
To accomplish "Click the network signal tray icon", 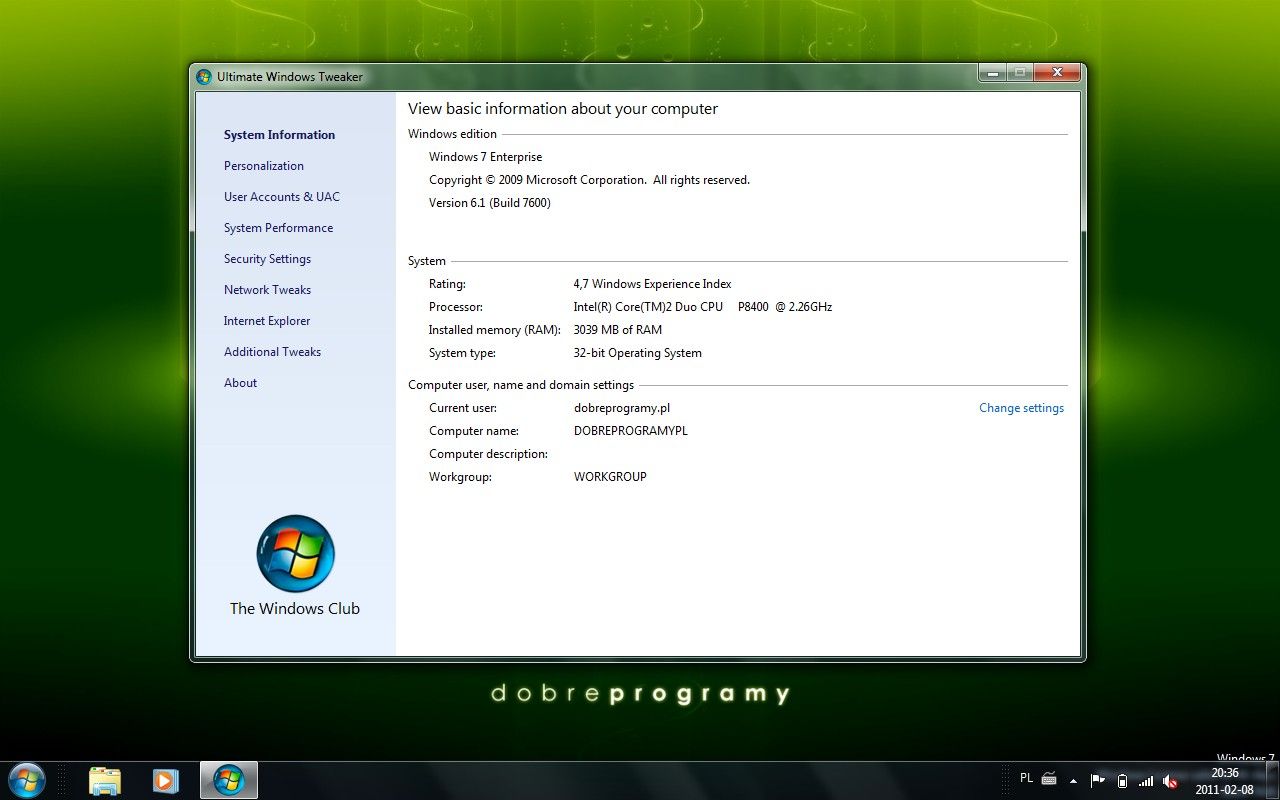I will (x=1146, y=780).
